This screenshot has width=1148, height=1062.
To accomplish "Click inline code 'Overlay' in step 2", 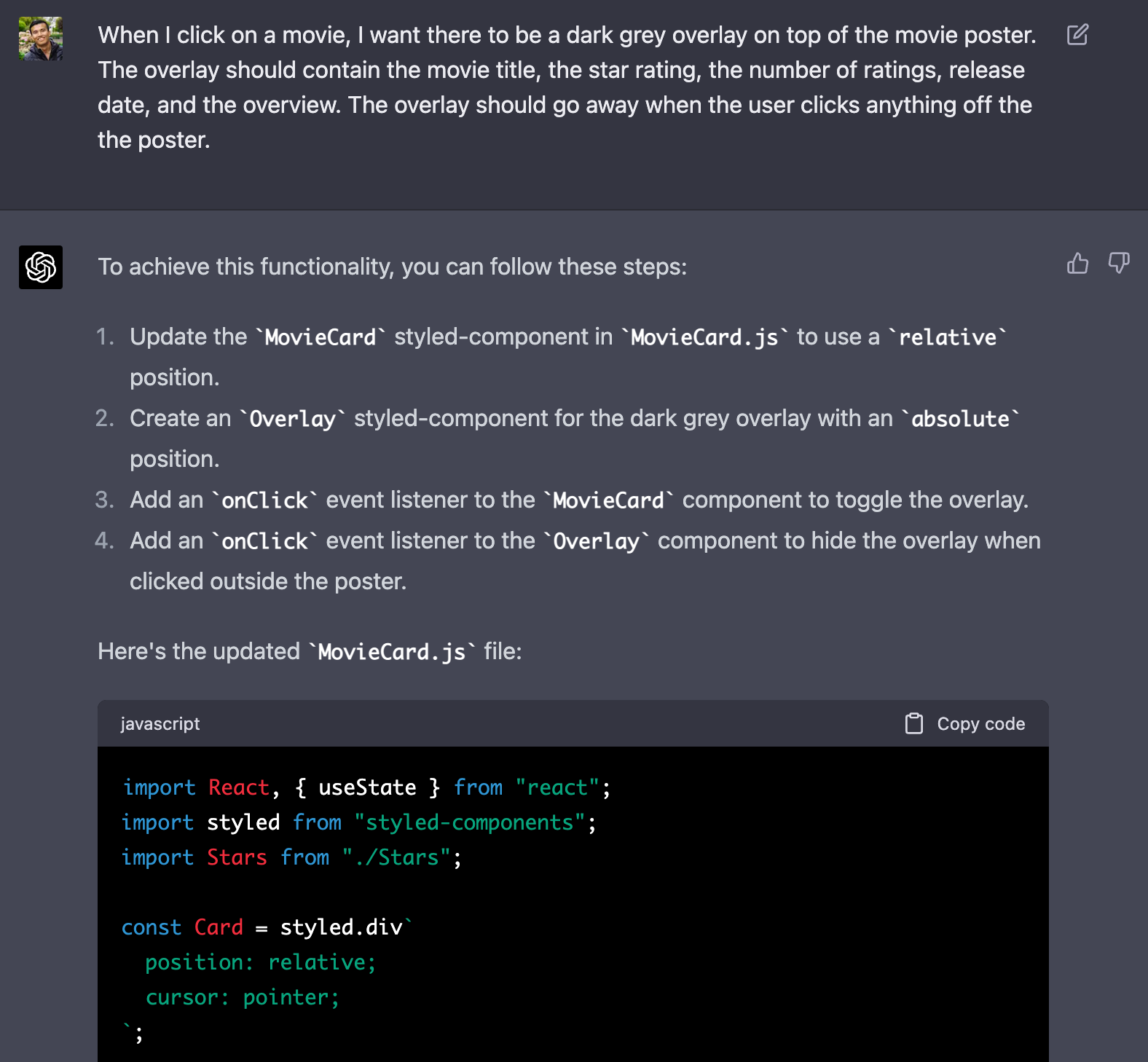I will pos(292,419).
